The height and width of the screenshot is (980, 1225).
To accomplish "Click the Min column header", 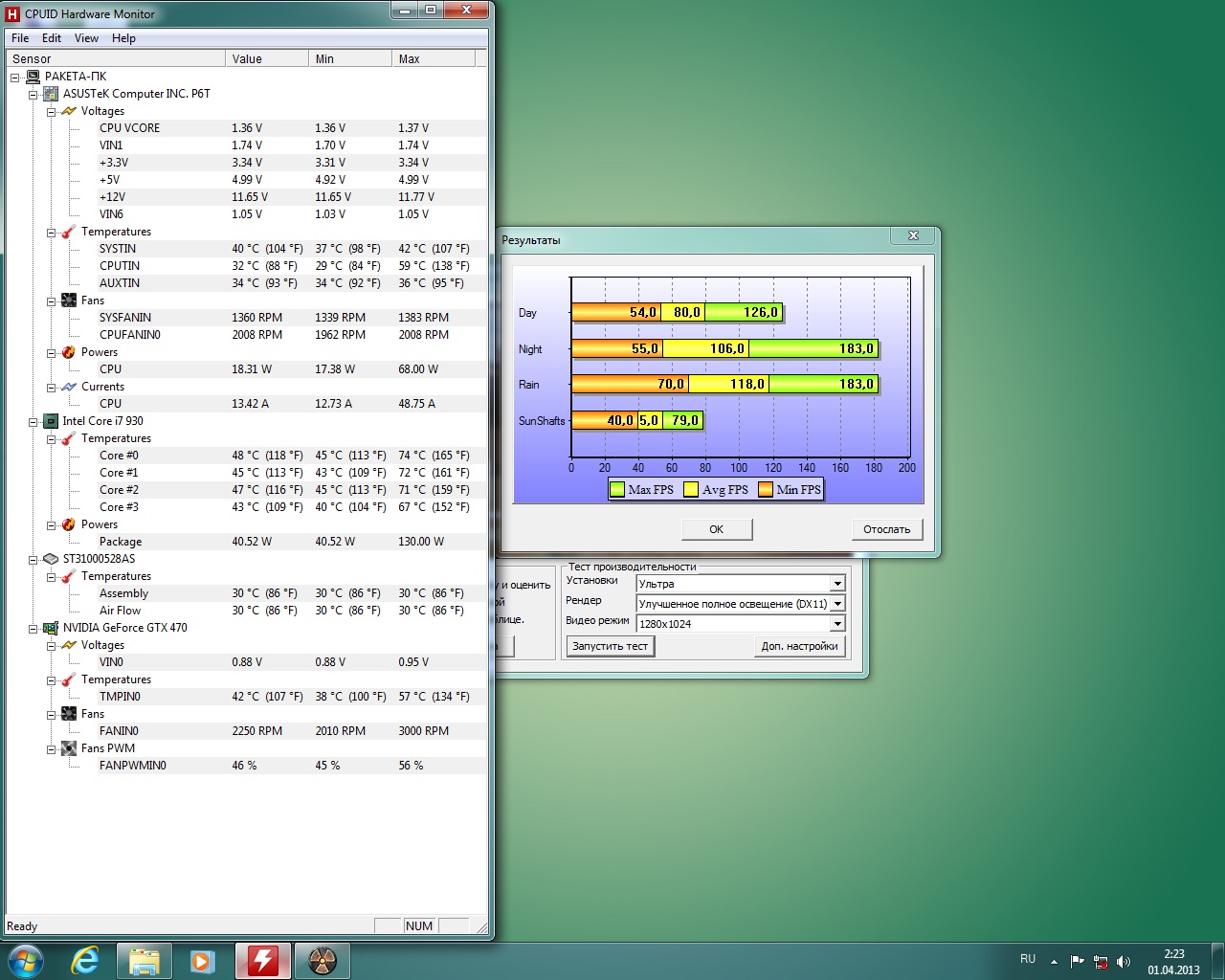I will pyautogui.click(x=350, y=58).
